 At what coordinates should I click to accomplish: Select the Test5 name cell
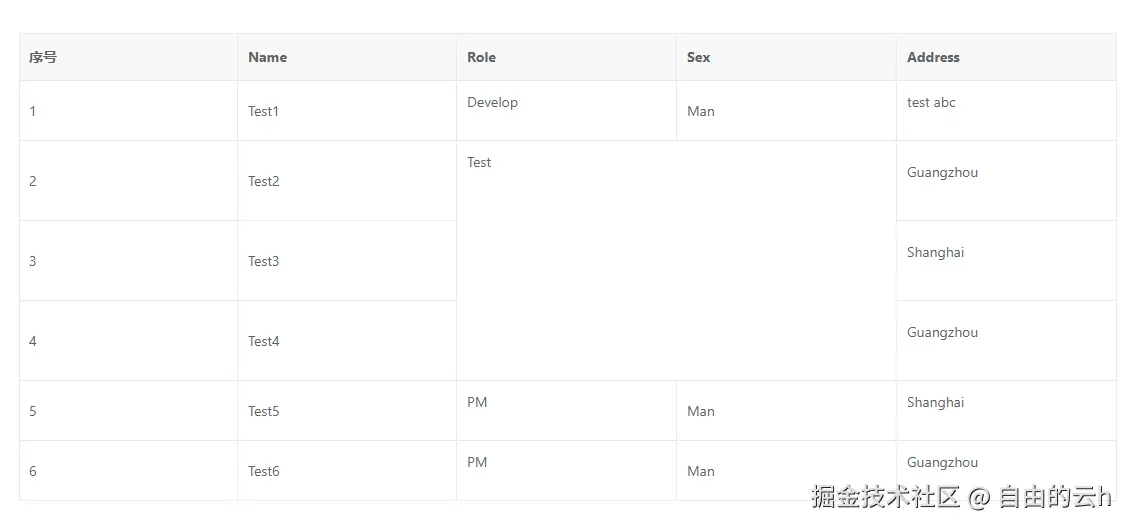tap(264, 411)
